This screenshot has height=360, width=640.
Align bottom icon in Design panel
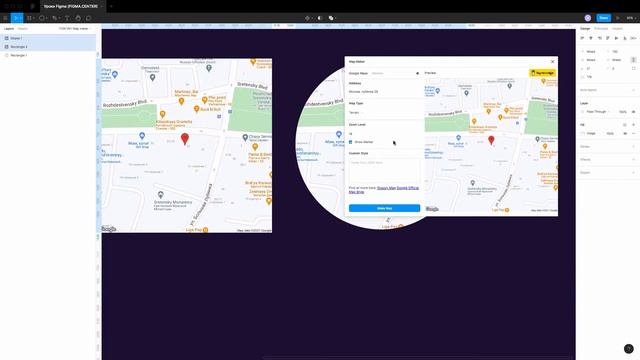[625, 38]
